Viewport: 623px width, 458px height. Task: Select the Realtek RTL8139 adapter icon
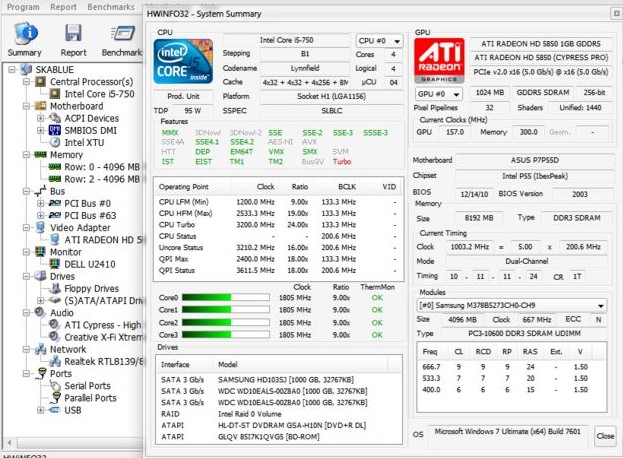click(55, 361)
